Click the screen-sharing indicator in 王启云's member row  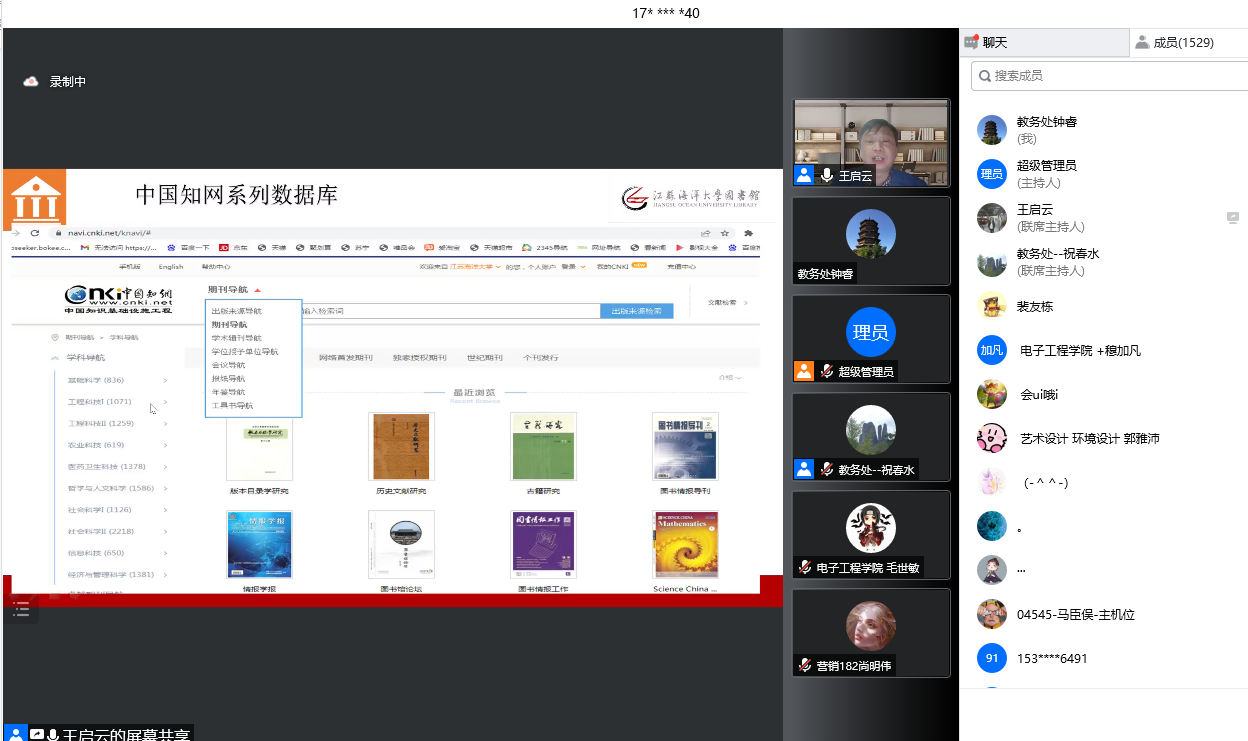1233,218
